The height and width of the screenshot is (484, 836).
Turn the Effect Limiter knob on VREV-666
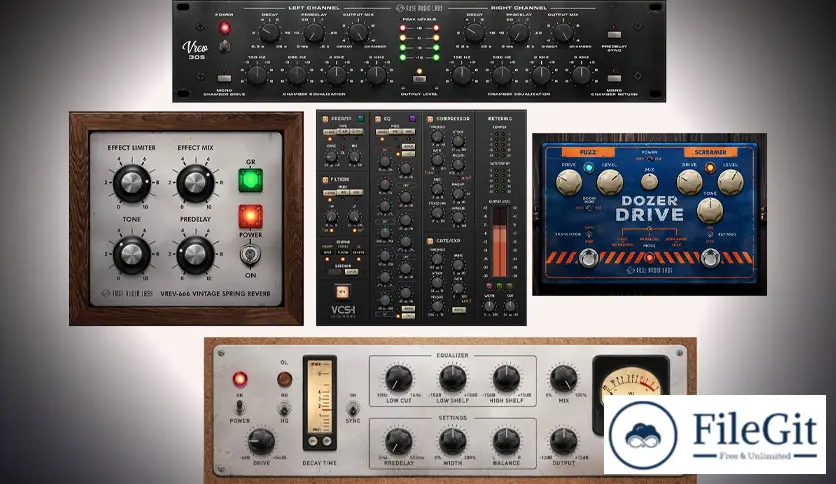[x=132, y=183]
